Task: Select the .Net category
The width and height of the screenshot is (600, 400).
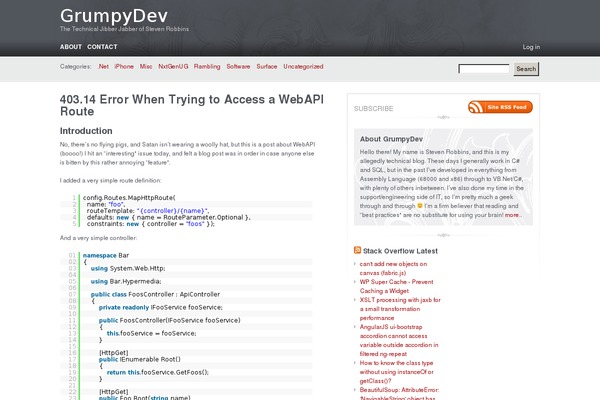Action: point(103,66)
